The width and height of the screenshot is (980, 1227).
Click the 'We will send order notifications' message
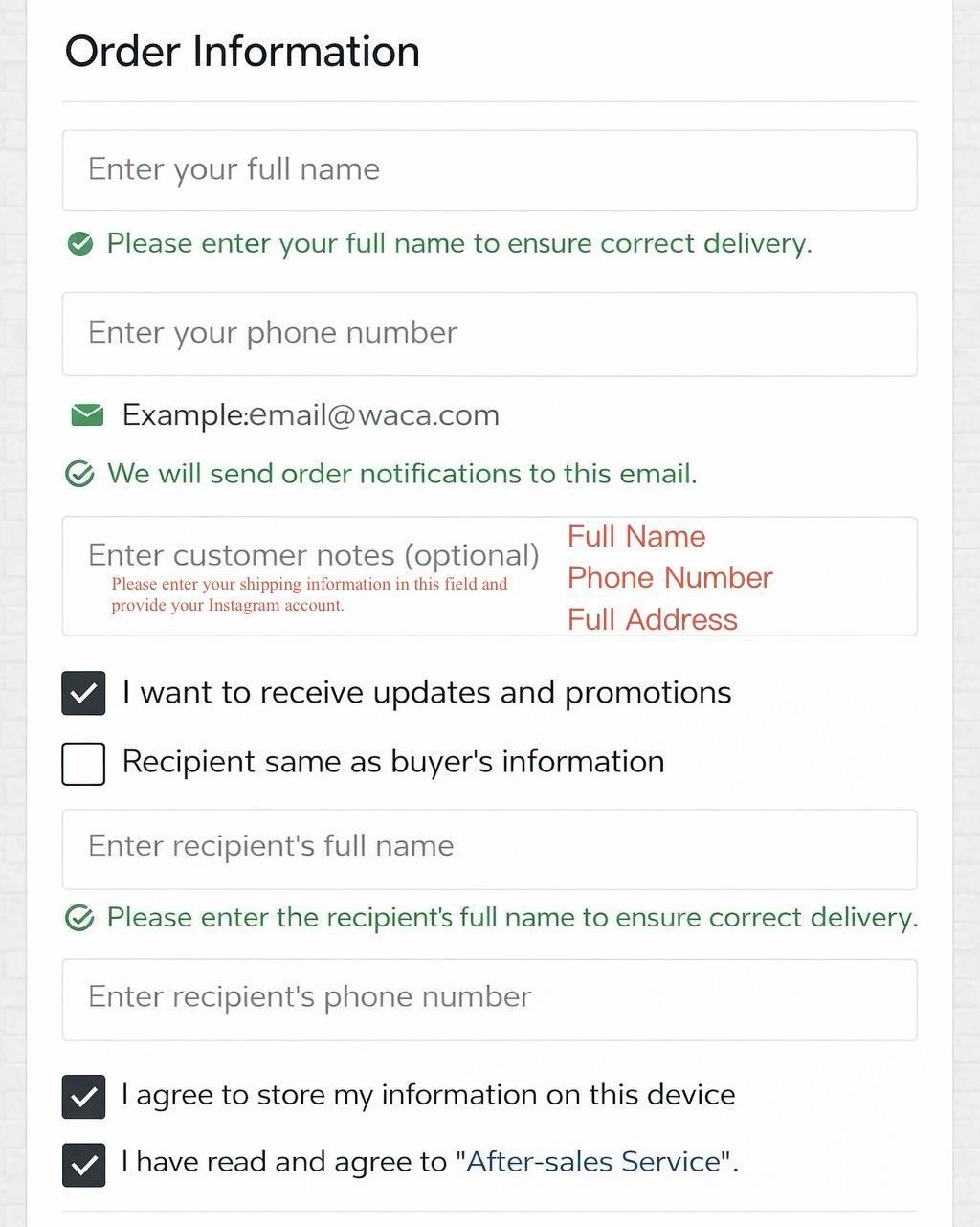[402, 474]
